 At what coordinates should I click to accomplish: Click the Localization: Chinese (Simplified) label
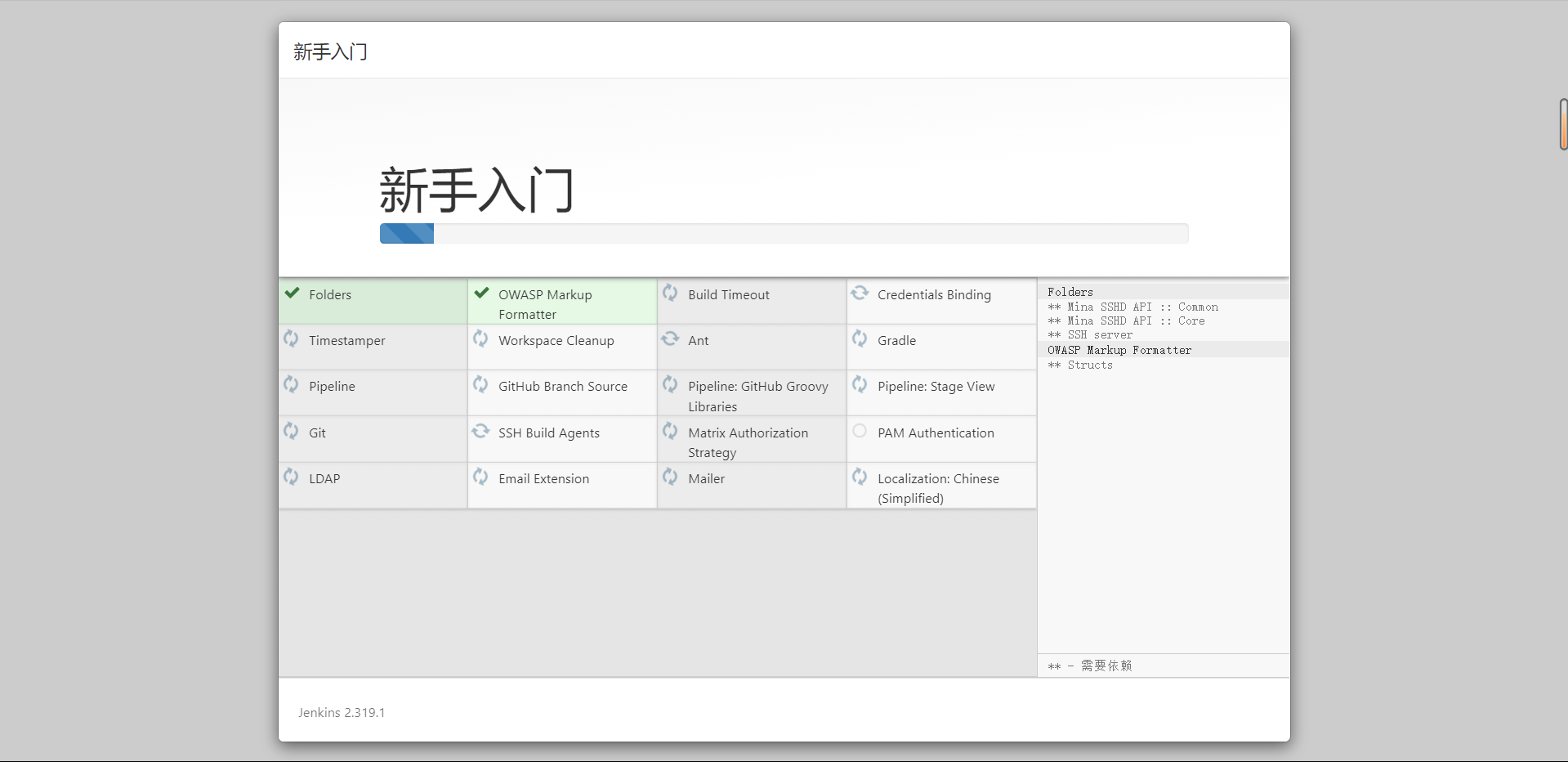click(x=937, y=488)
